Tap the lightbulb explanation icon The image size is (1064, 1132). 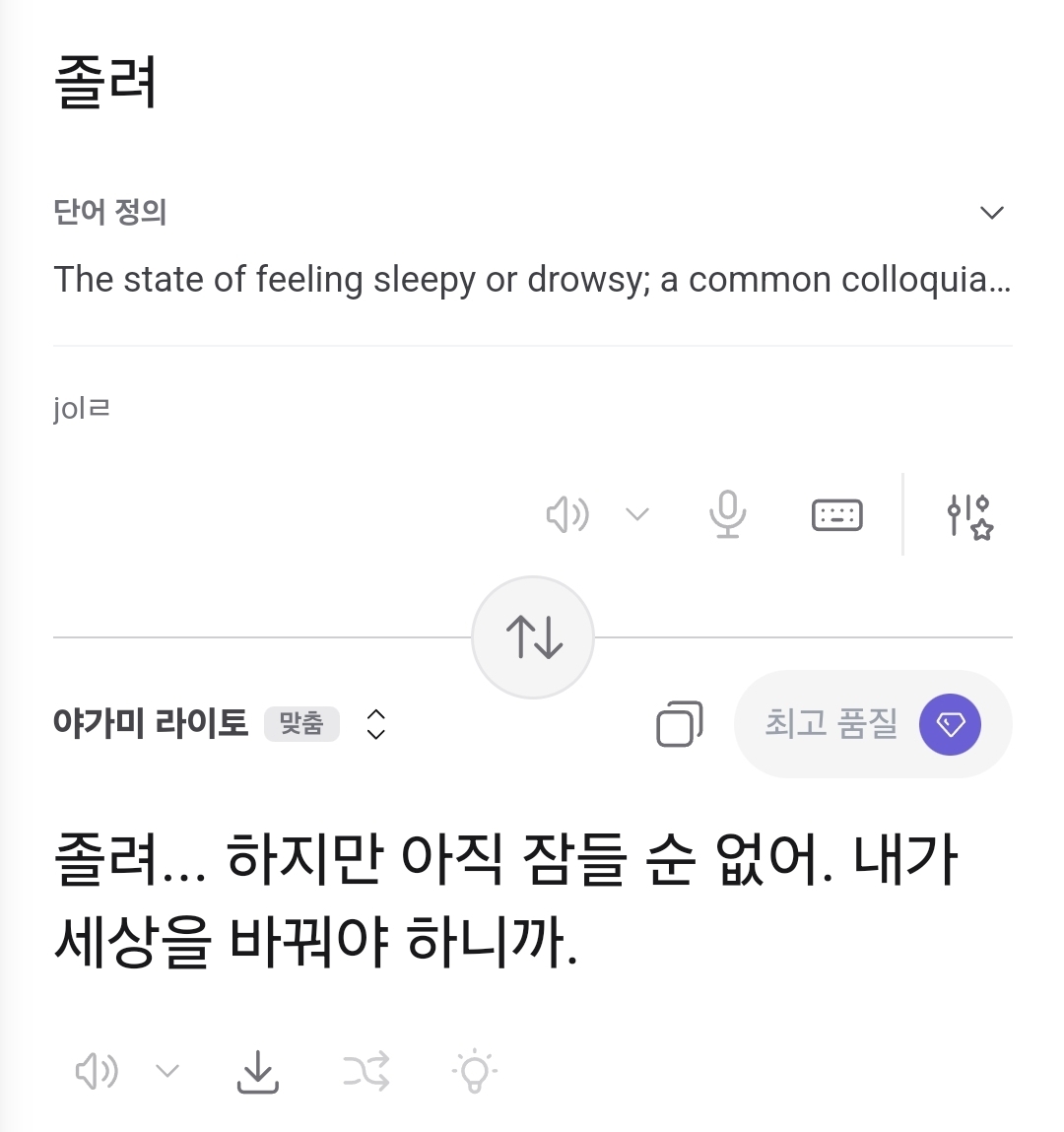tap(475, 1071)
